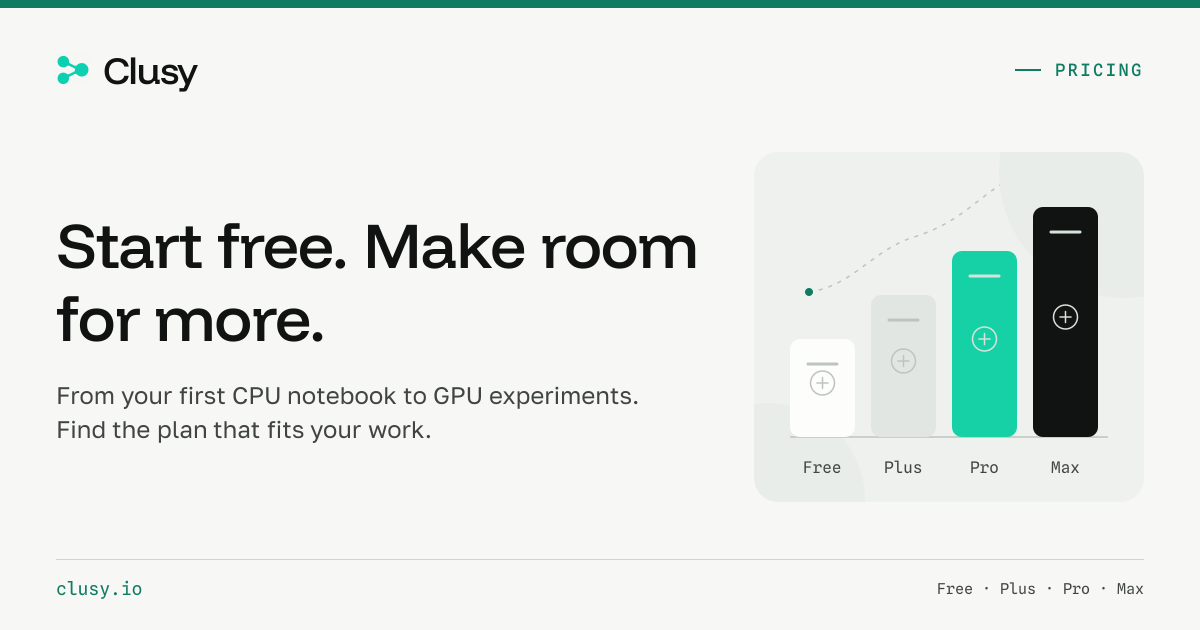Screen dimensions: 1200x630
Task: Click the "Max" label under the chart bars
Action: [x=1065, y=467]
